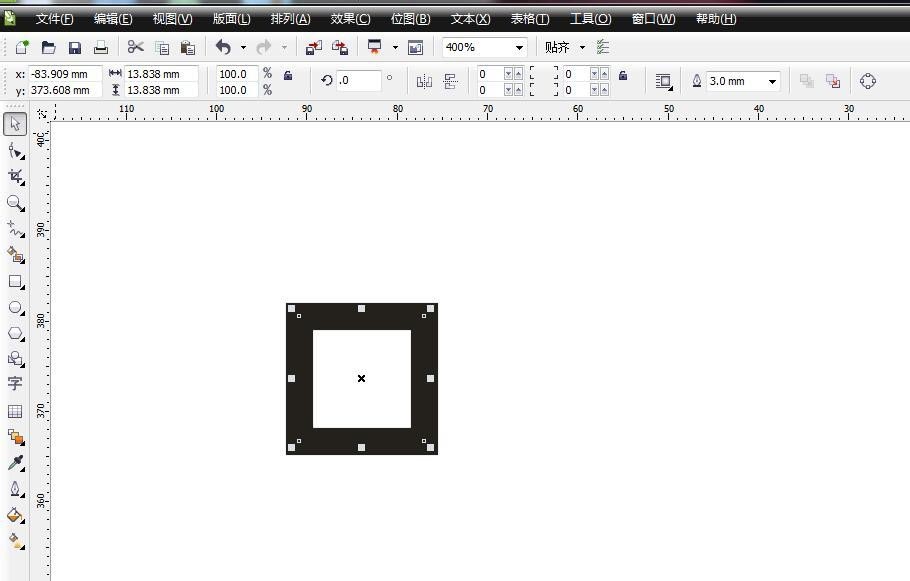Select the Zoom magnifier tool
This screenshot has height=581, width=910.
click(16, 203)
